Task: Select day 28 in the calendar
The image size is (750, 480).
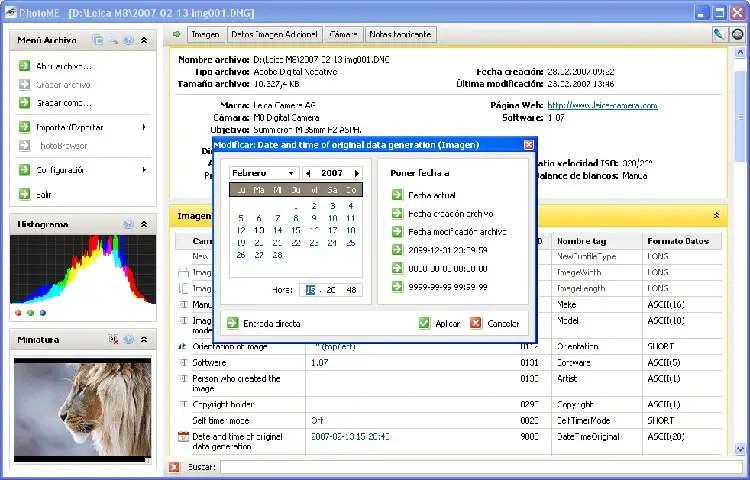Action: pyautogui.click(x=277, y=255)
